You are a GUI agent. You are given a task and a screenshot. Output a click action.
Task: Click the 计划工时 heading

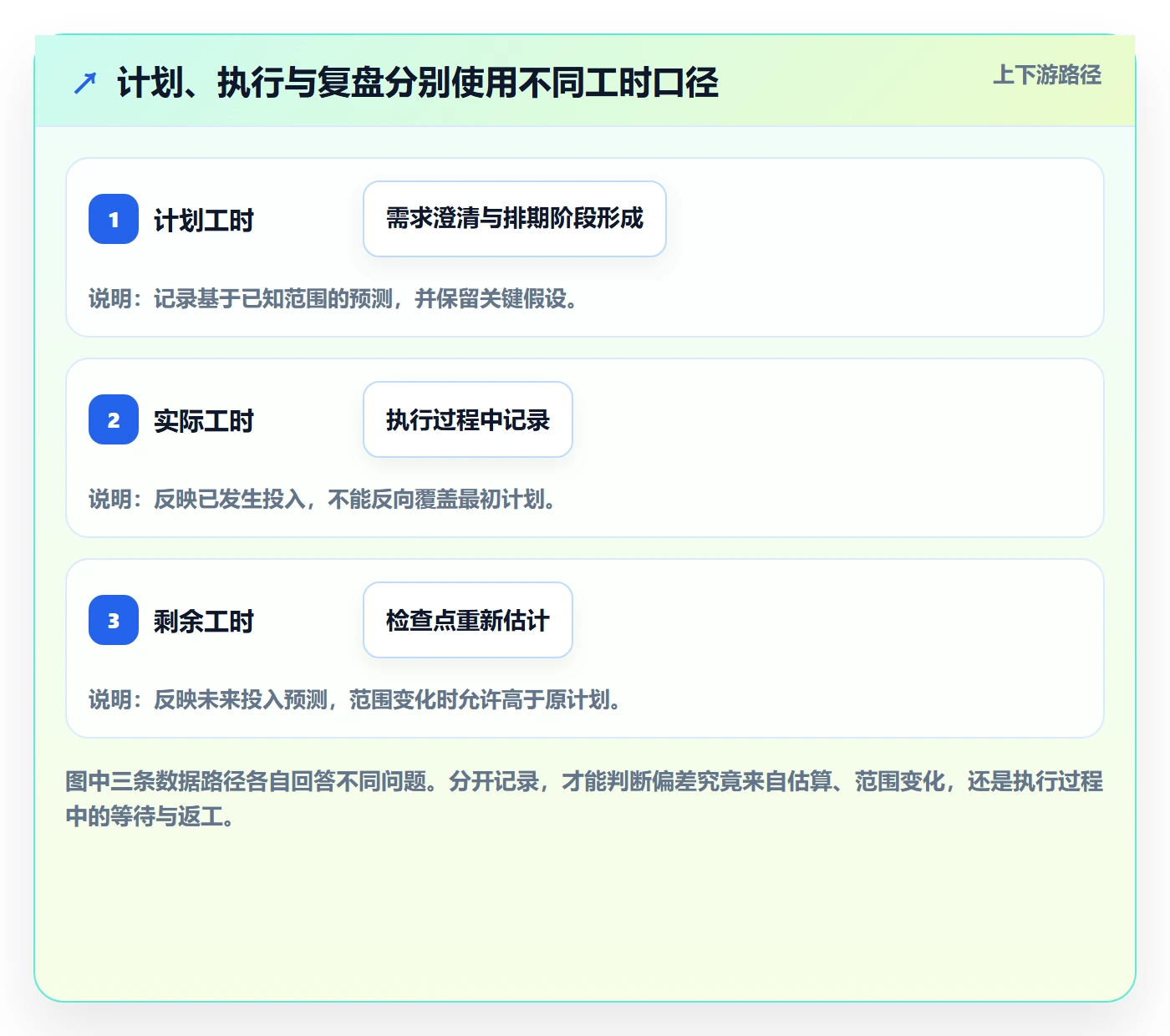pyautogui.click(x=204, y=221)
